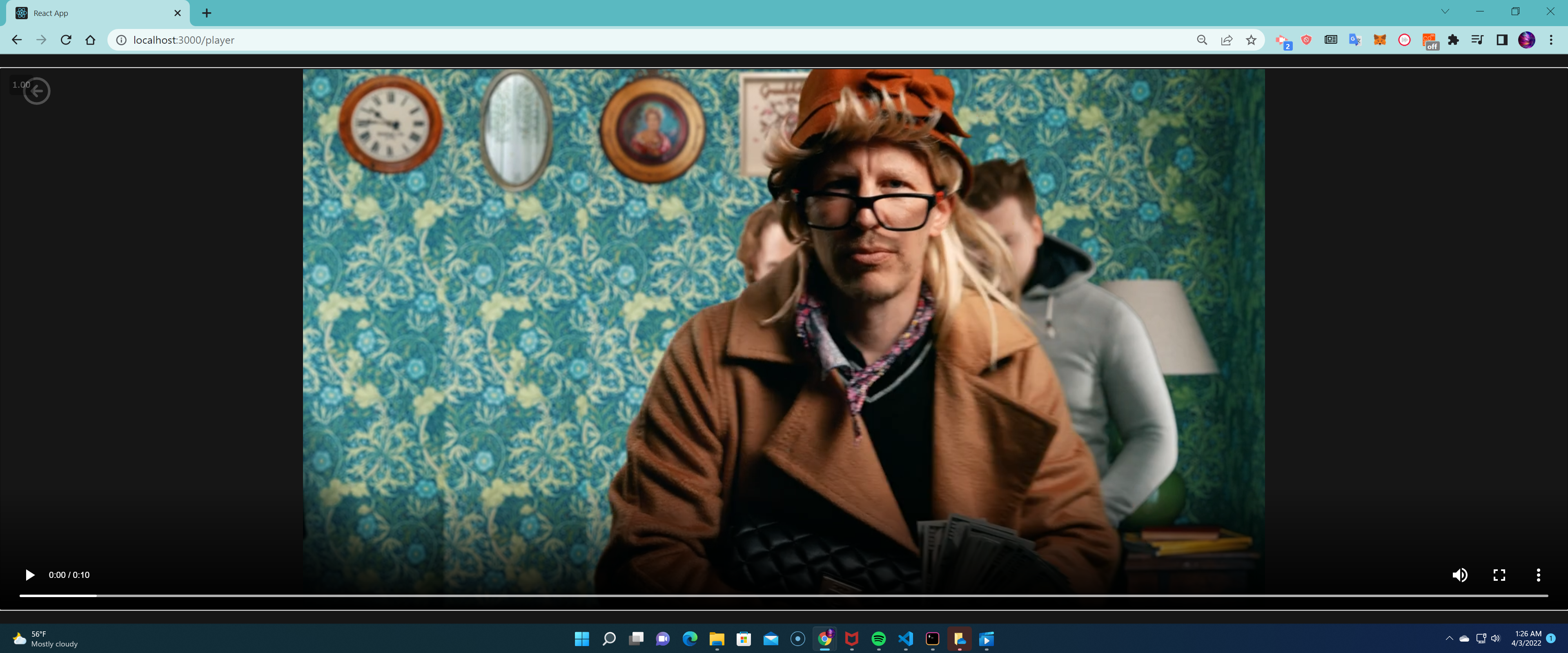Image resolution: width=1568 pixels, height=653 pixels.
Task: Reload the current page
Action: 66,40
